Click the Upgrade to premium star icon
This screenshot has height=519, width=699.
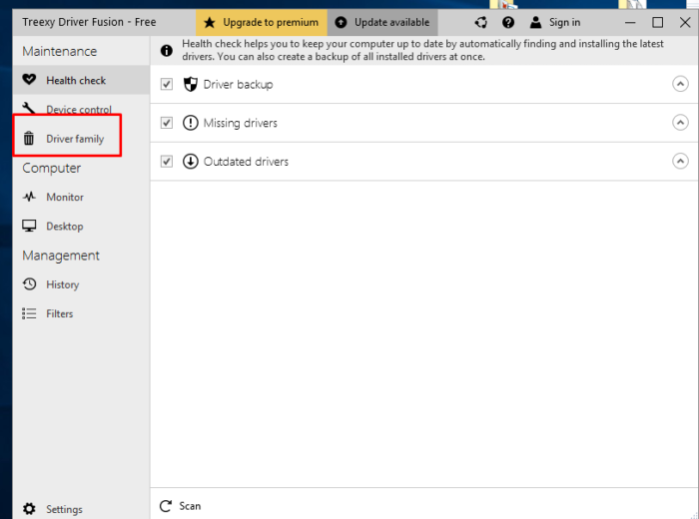210,22
